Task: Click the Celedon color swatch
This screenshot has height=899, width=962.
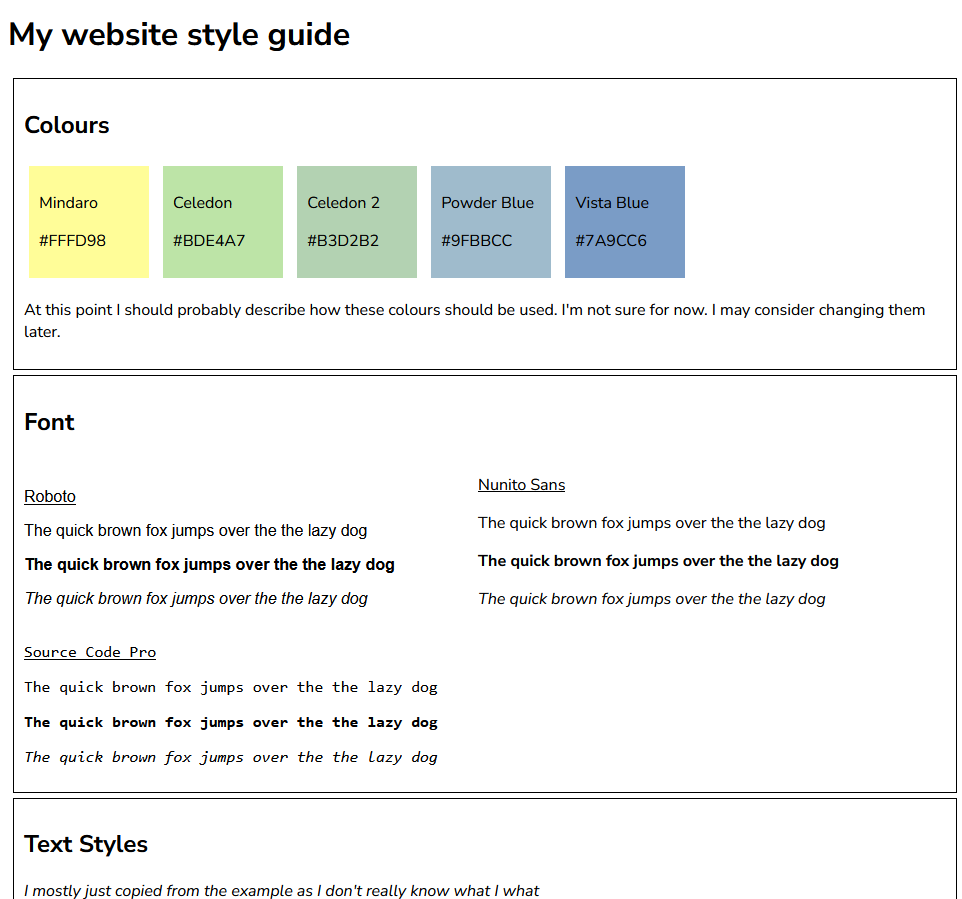Action: click(222, 221)
